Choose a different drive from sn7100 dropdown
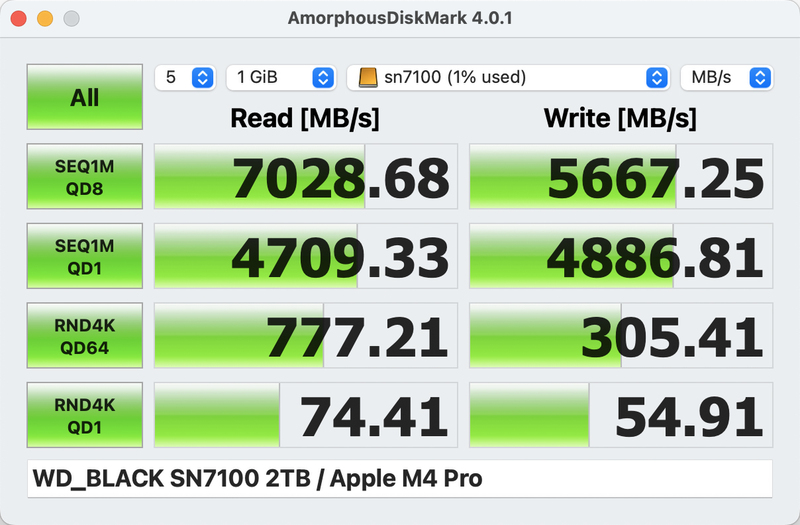The height and width of the screenshot is (525, 800). [508, 78]
